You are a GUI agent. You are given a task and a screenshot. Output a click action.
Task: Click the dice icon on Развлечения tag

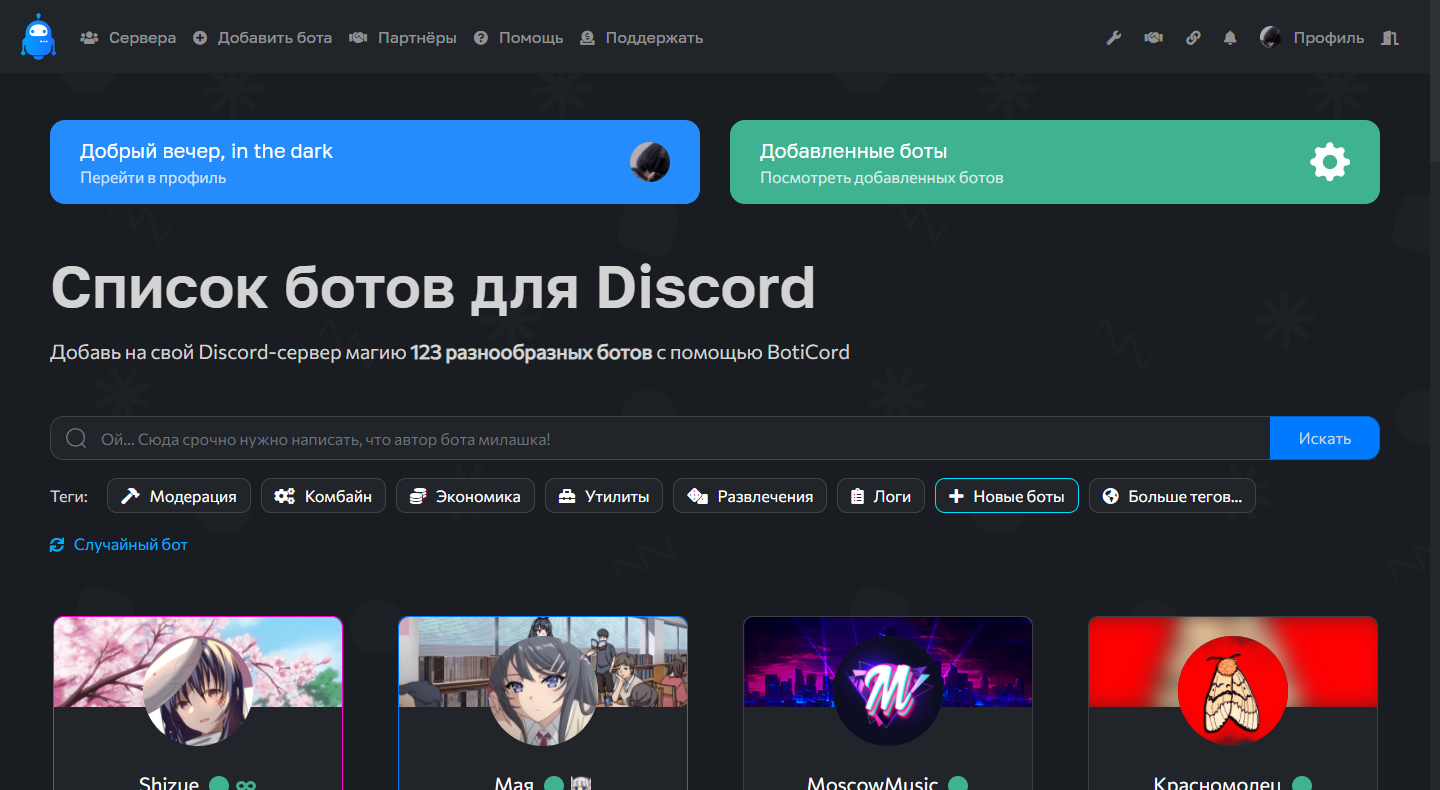[697, 496]
